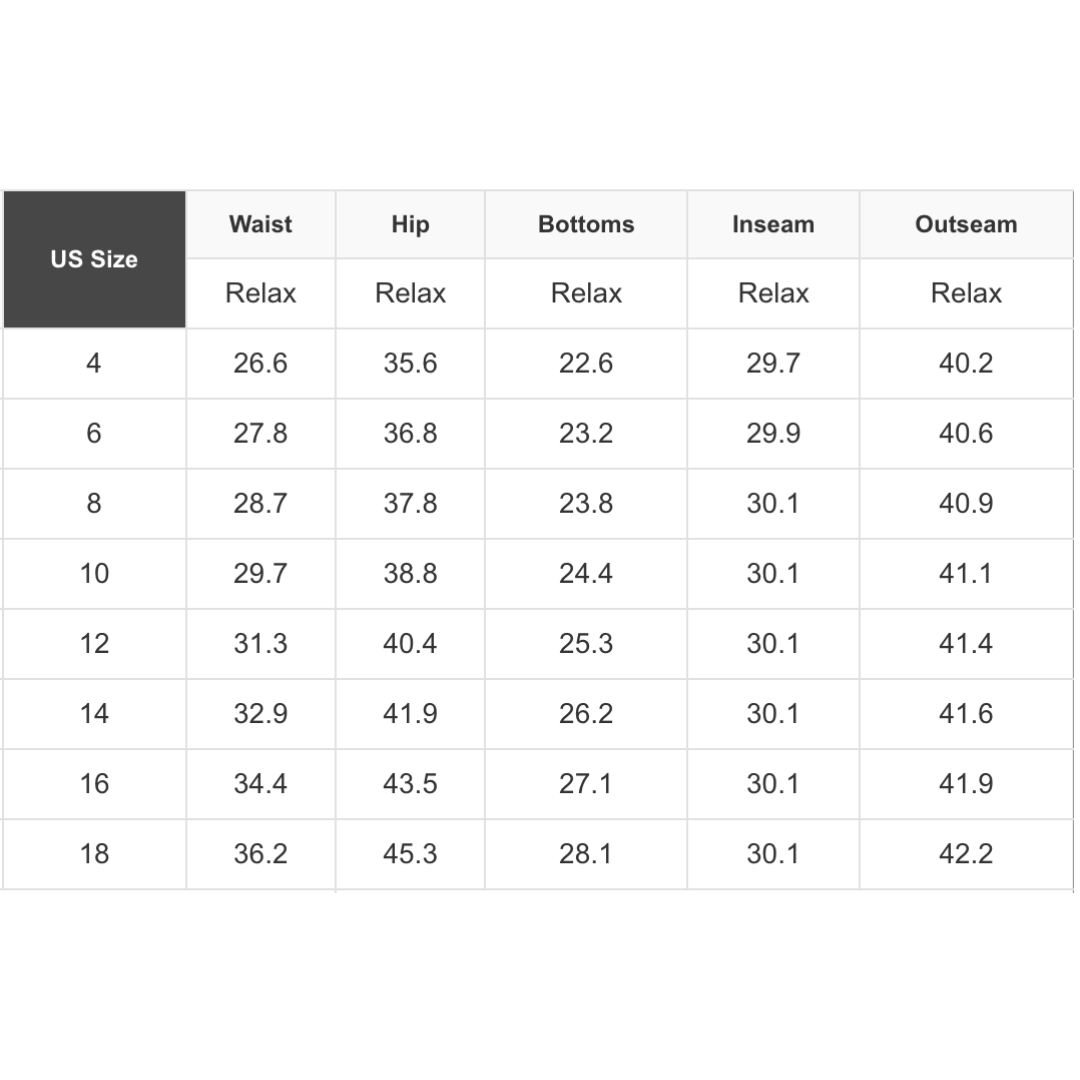Click the Relax subheader under Waist

[260, 293]
